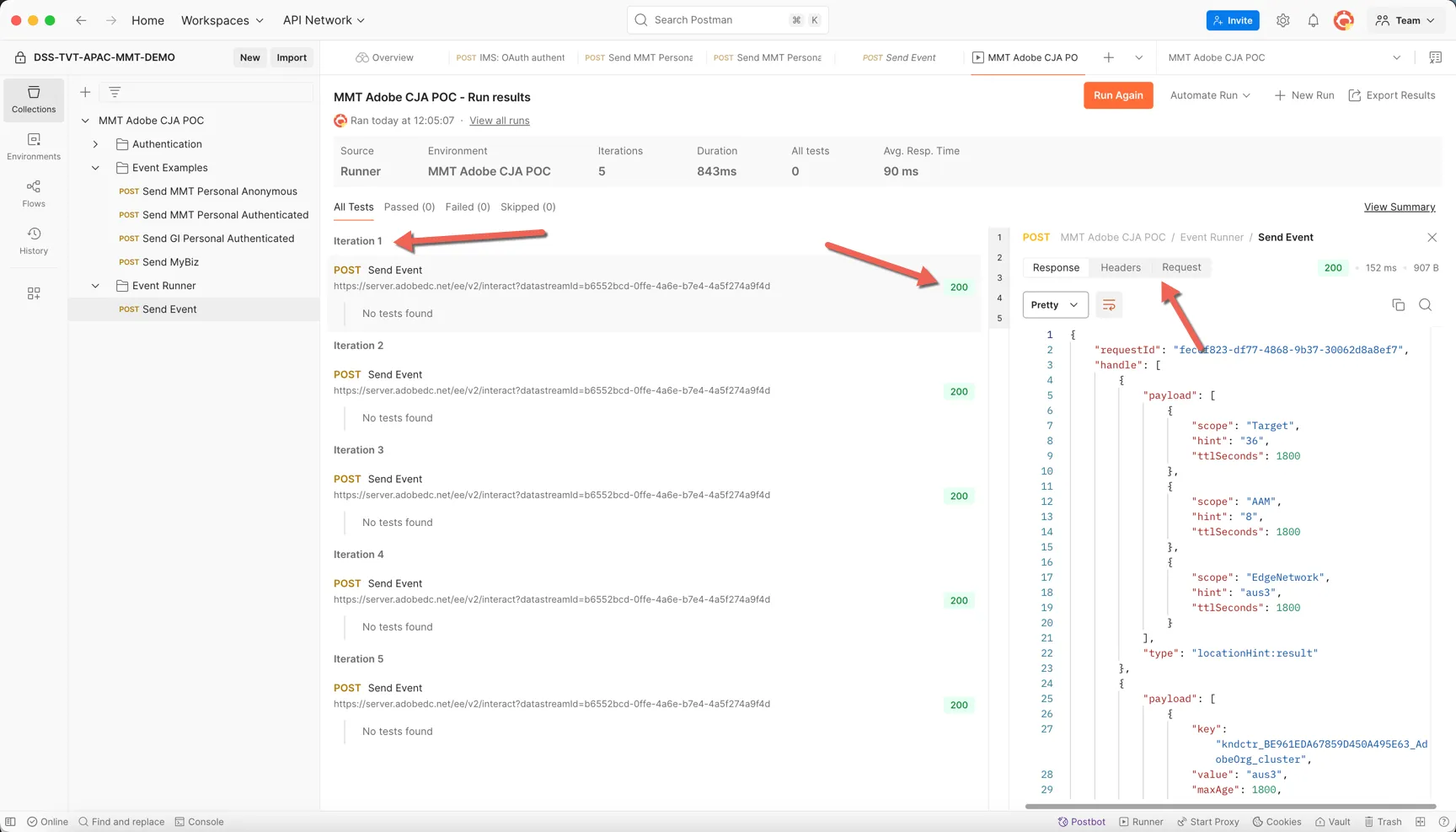
Task: Open the configure sidebar grid icon
Action: 34,293
